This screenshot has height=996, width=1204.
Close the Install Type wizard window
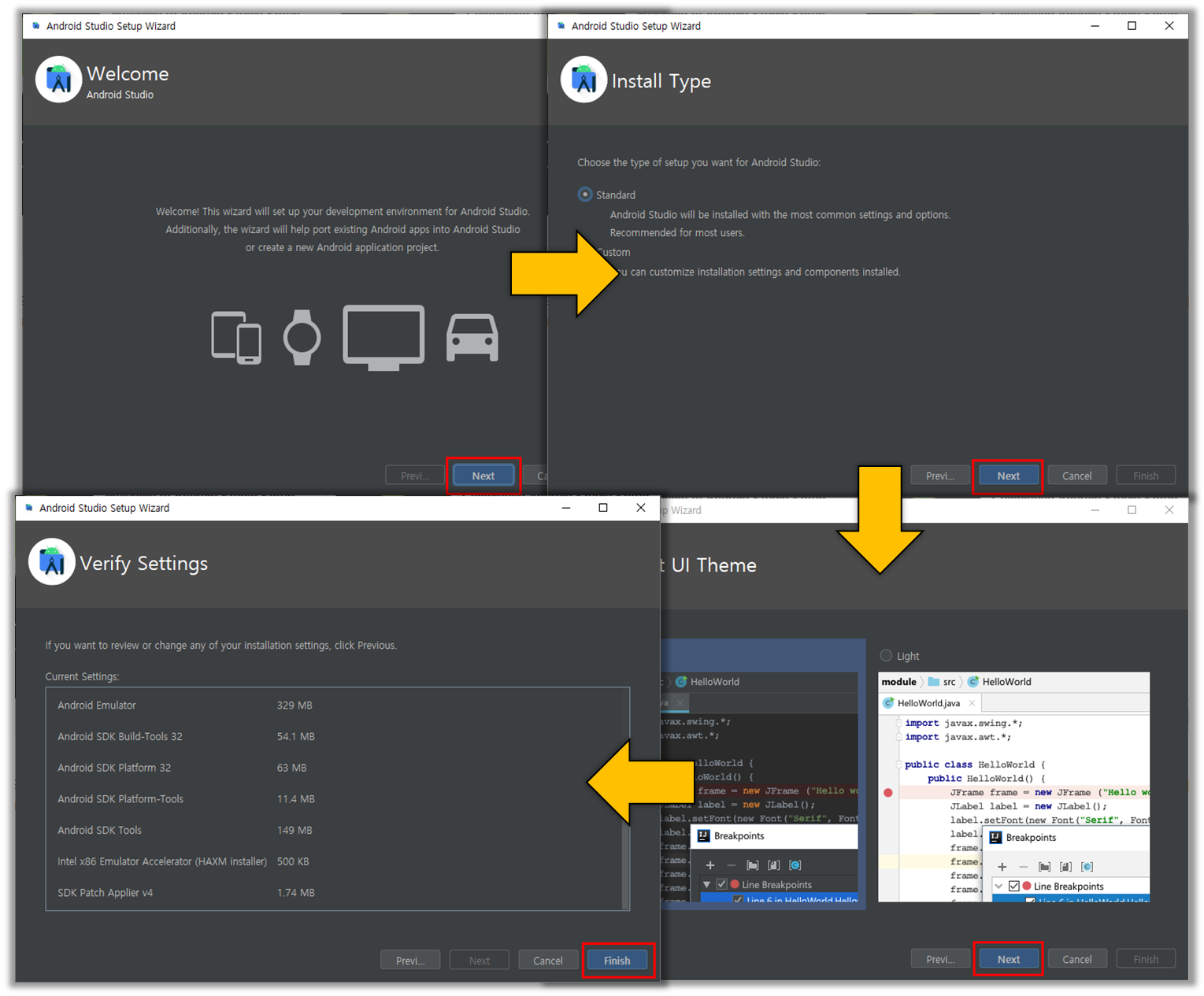point(1169,26)
